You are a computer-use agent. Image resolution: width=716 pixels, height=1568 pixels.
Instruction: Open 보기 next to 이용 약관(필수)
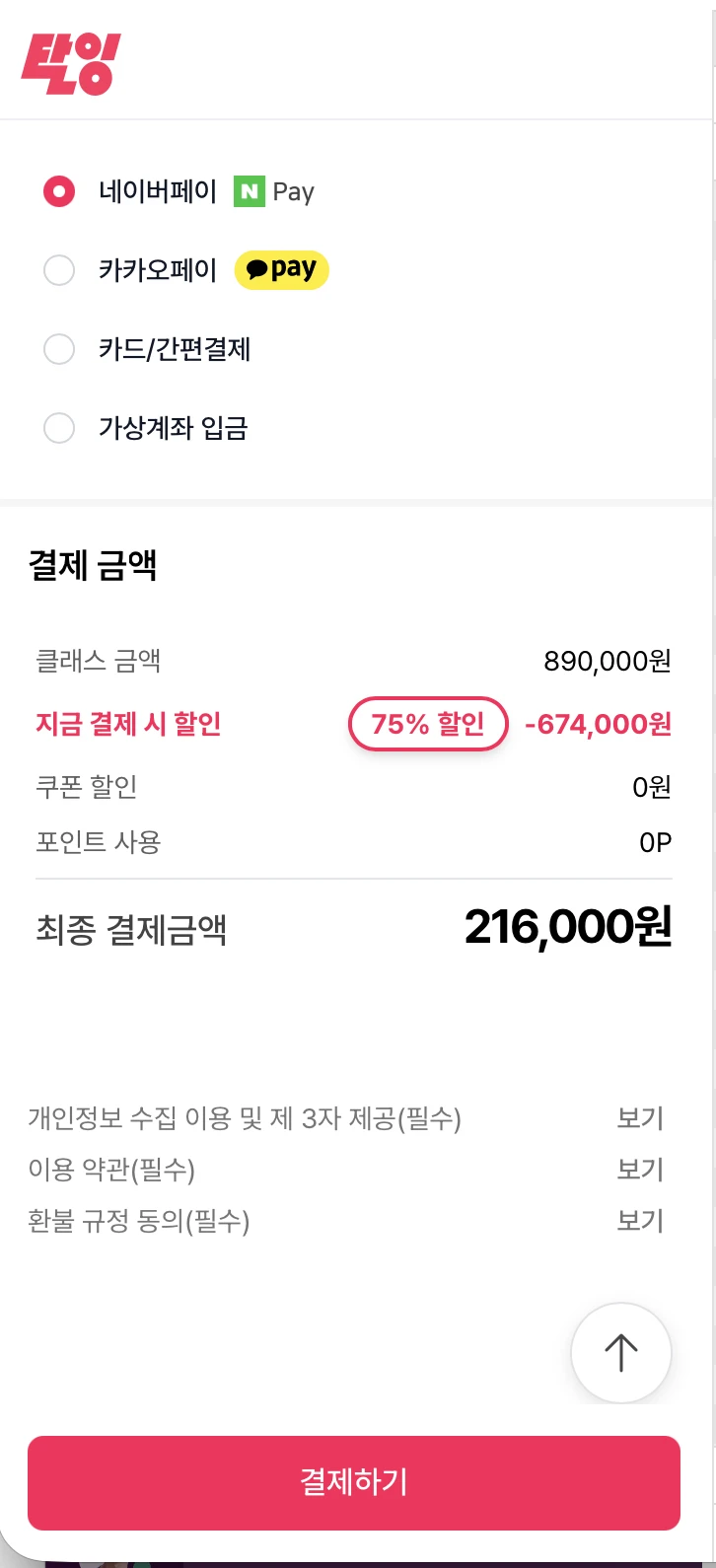tap(640, 1170)
